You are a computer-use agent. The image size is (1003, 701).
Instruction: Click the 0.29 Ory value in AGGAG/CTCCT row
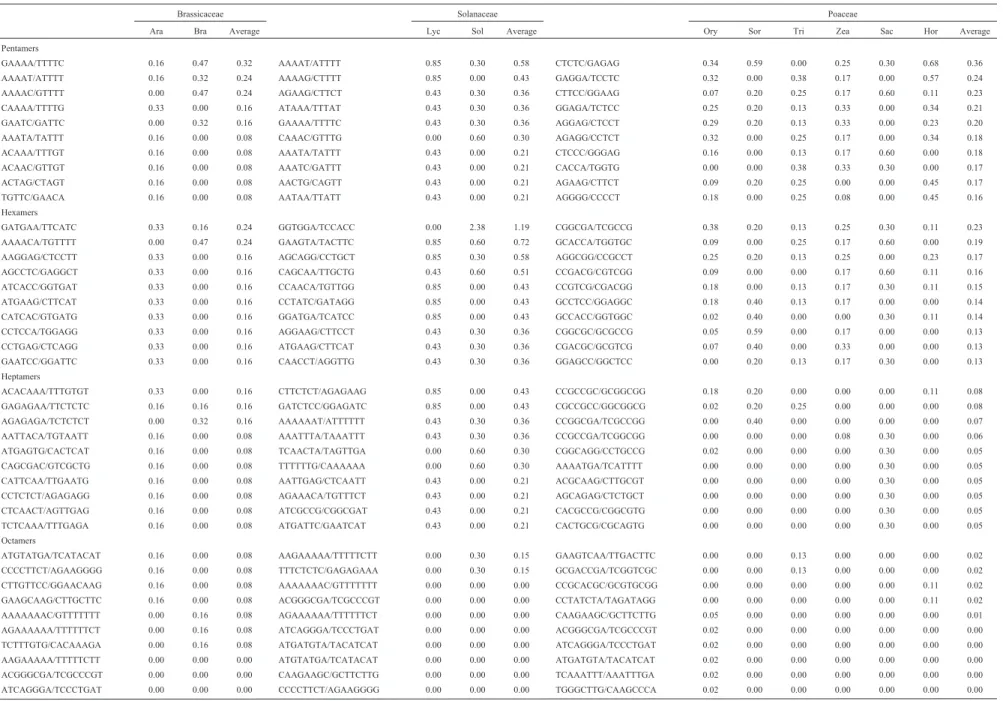710,123
